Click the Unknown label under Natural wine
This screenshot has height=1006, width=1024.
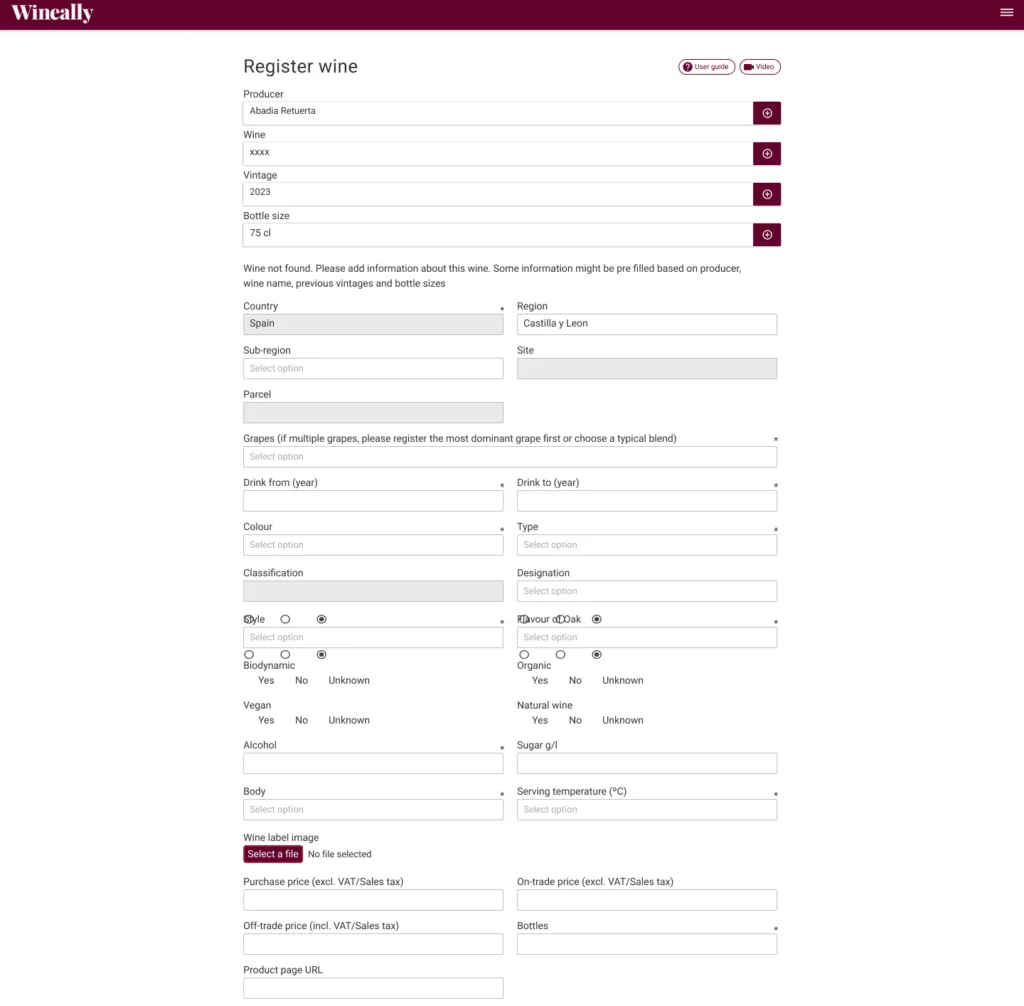tap(622, 720)
